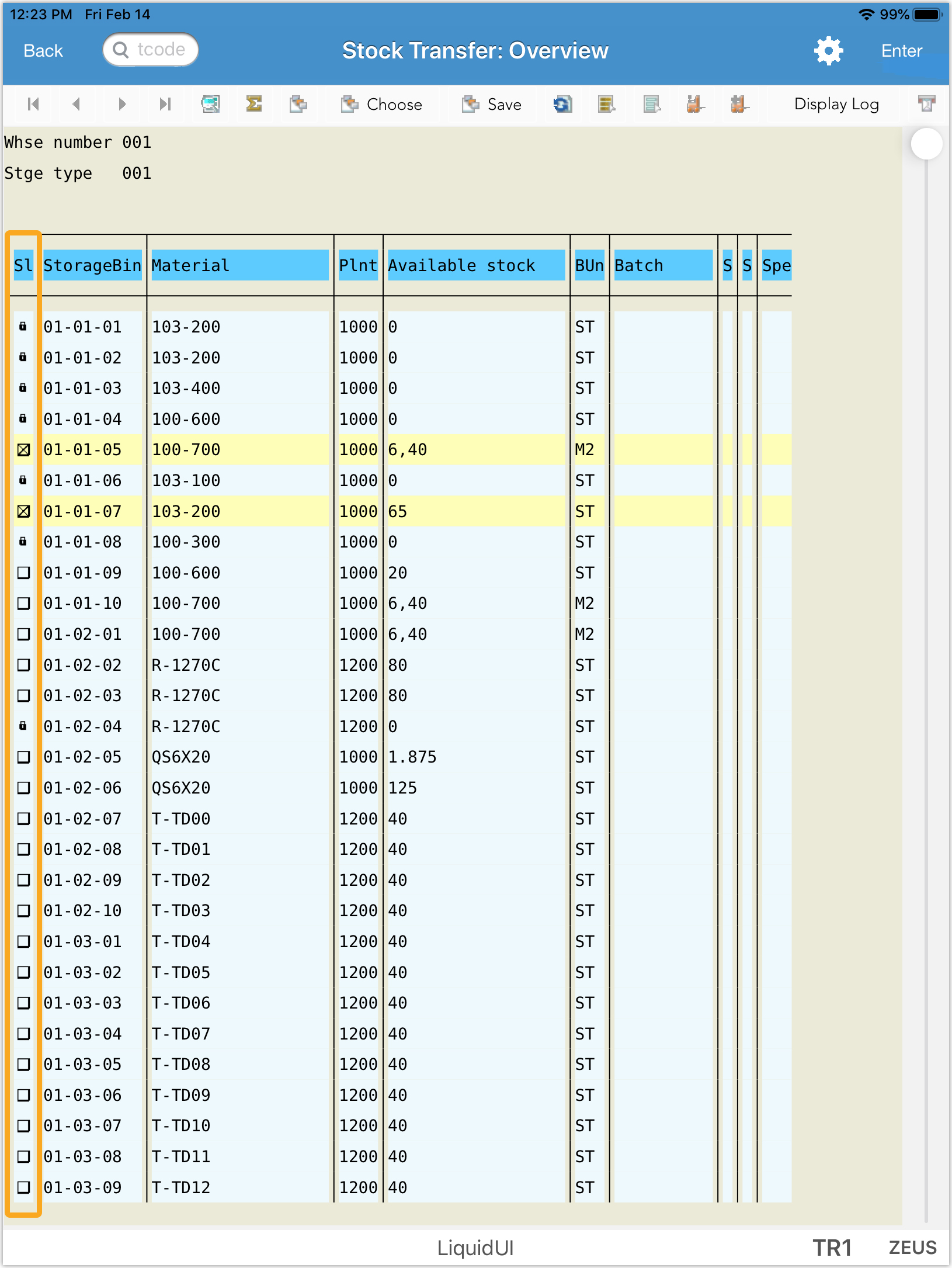Click the previous page arrow icon
This screenshot has height=1268, width=952.
pos(77,105)
